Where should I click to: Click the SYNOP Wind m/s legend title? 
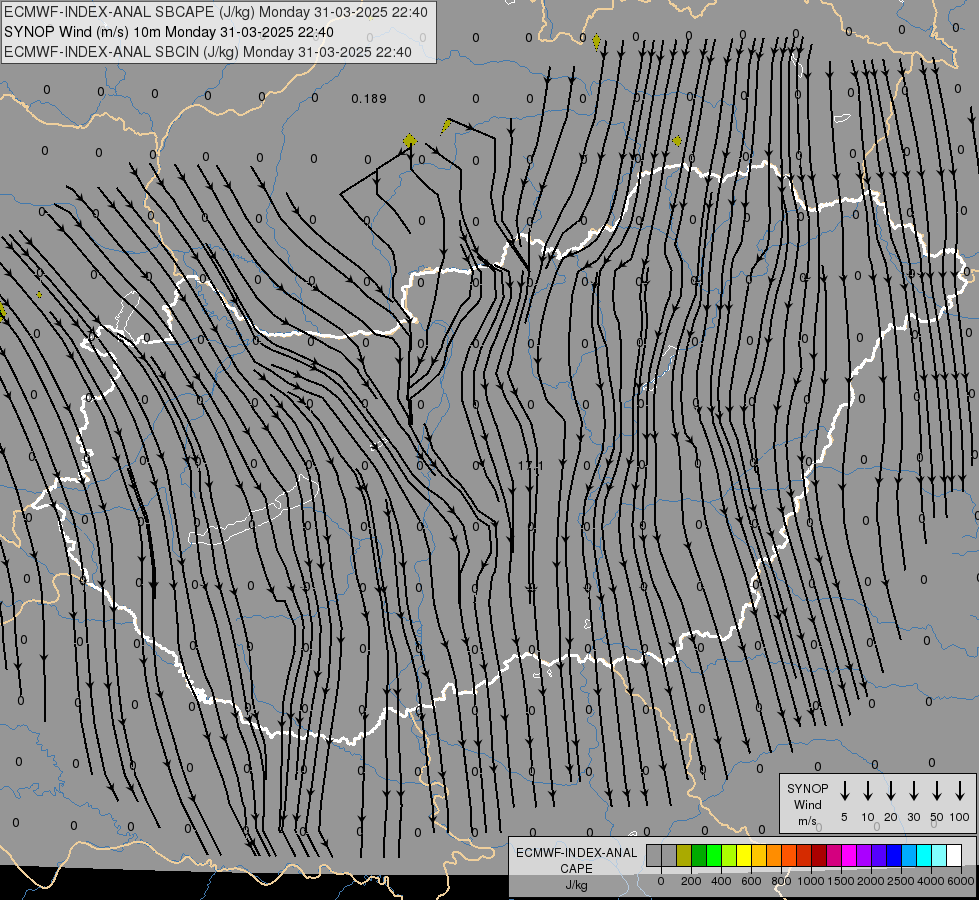pos(807,804)
